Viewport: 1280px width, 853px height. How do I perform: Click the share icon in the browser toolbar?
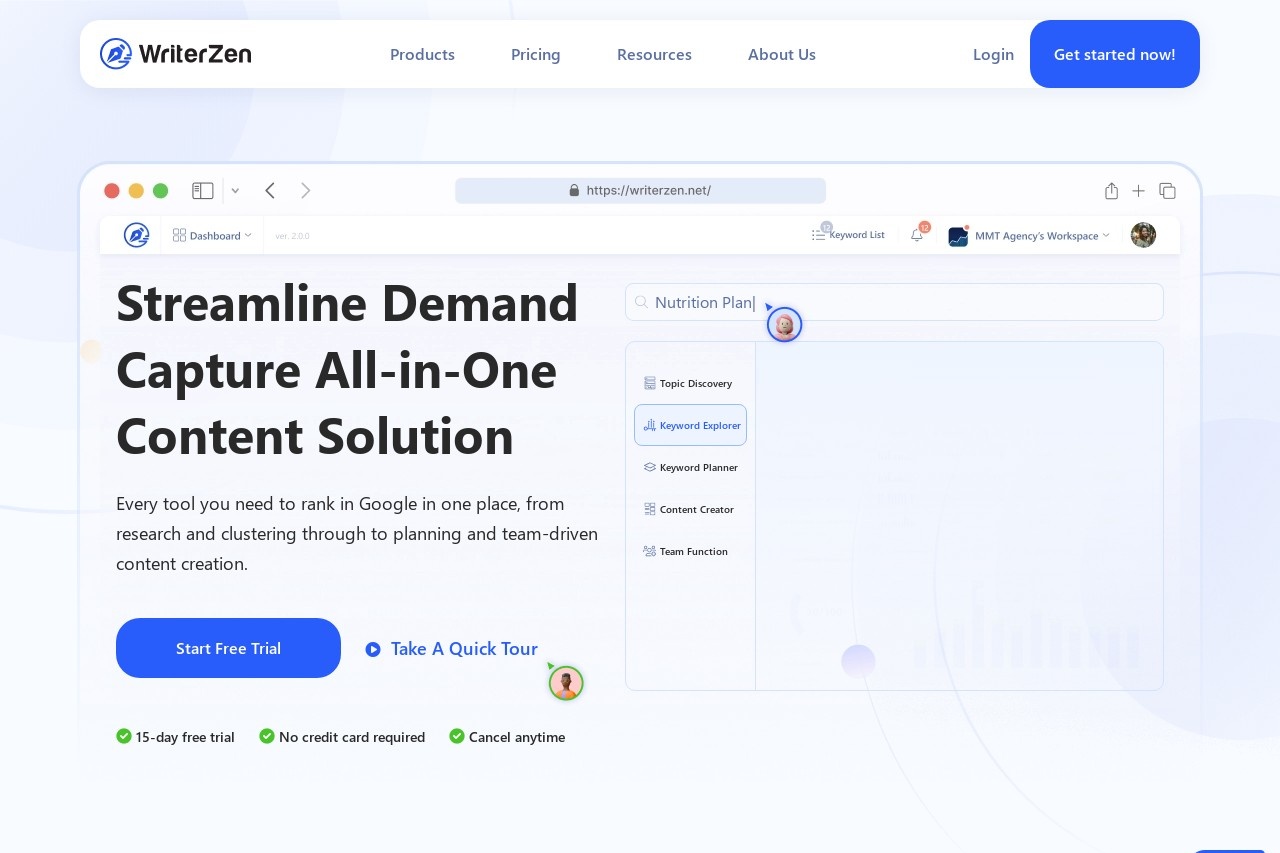[1111, 190]
